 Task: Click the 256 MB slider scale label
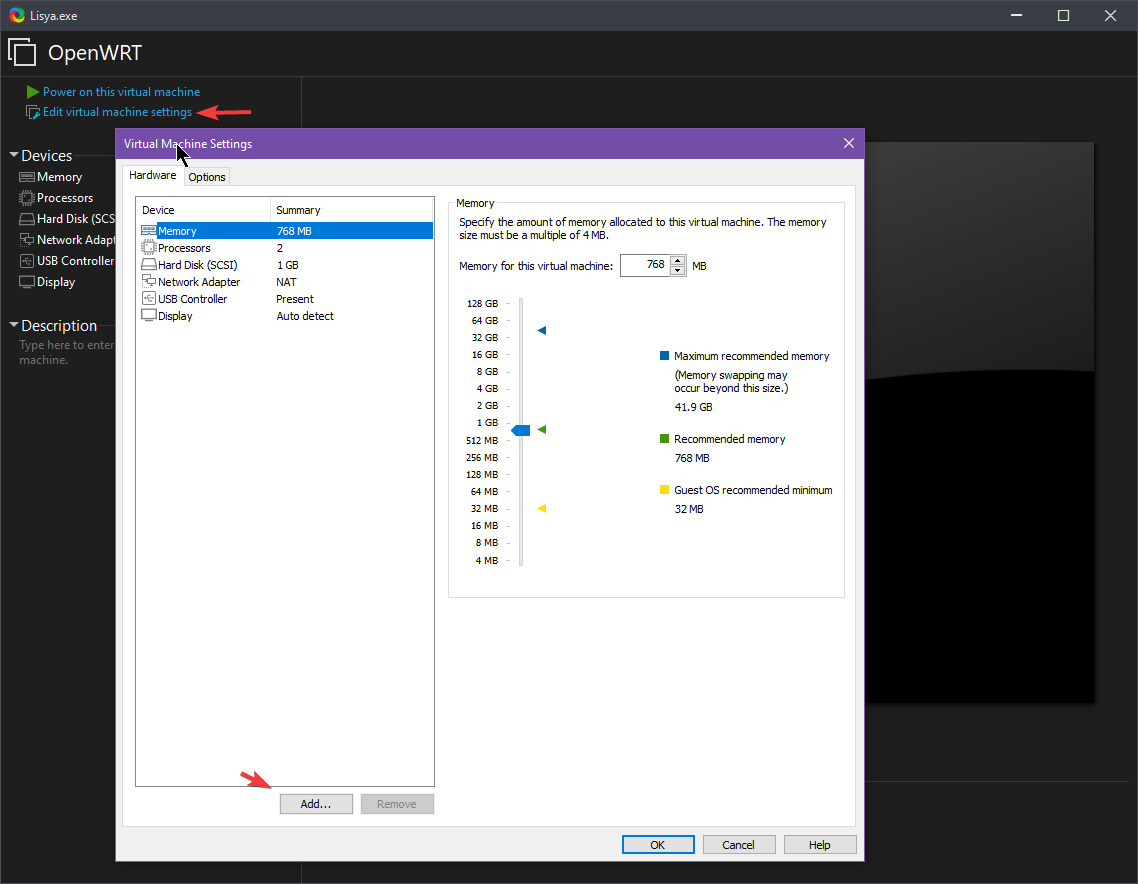click(x=482, y=457)
